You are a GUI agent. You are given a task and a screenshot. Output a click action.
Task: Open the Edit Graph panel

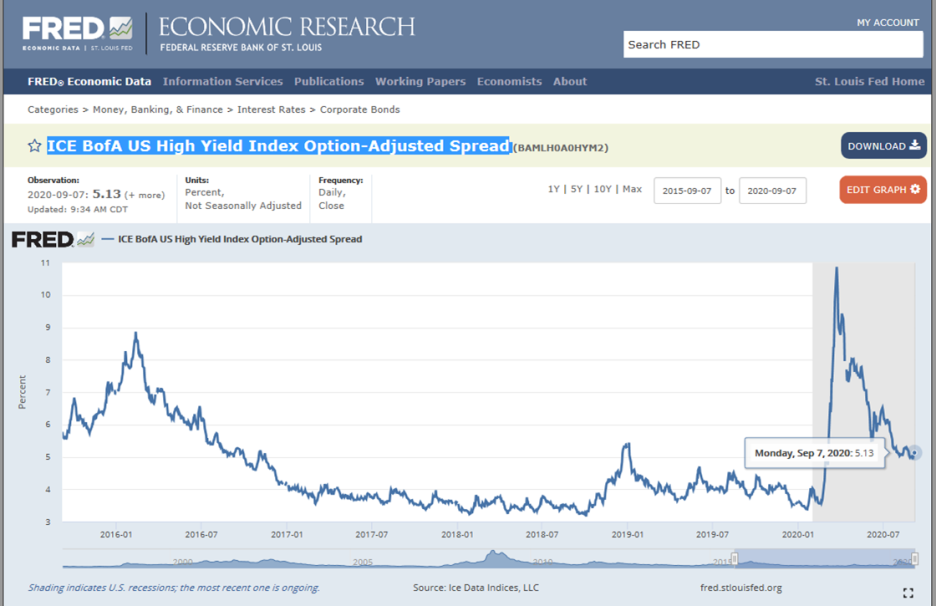pos(883,190)
